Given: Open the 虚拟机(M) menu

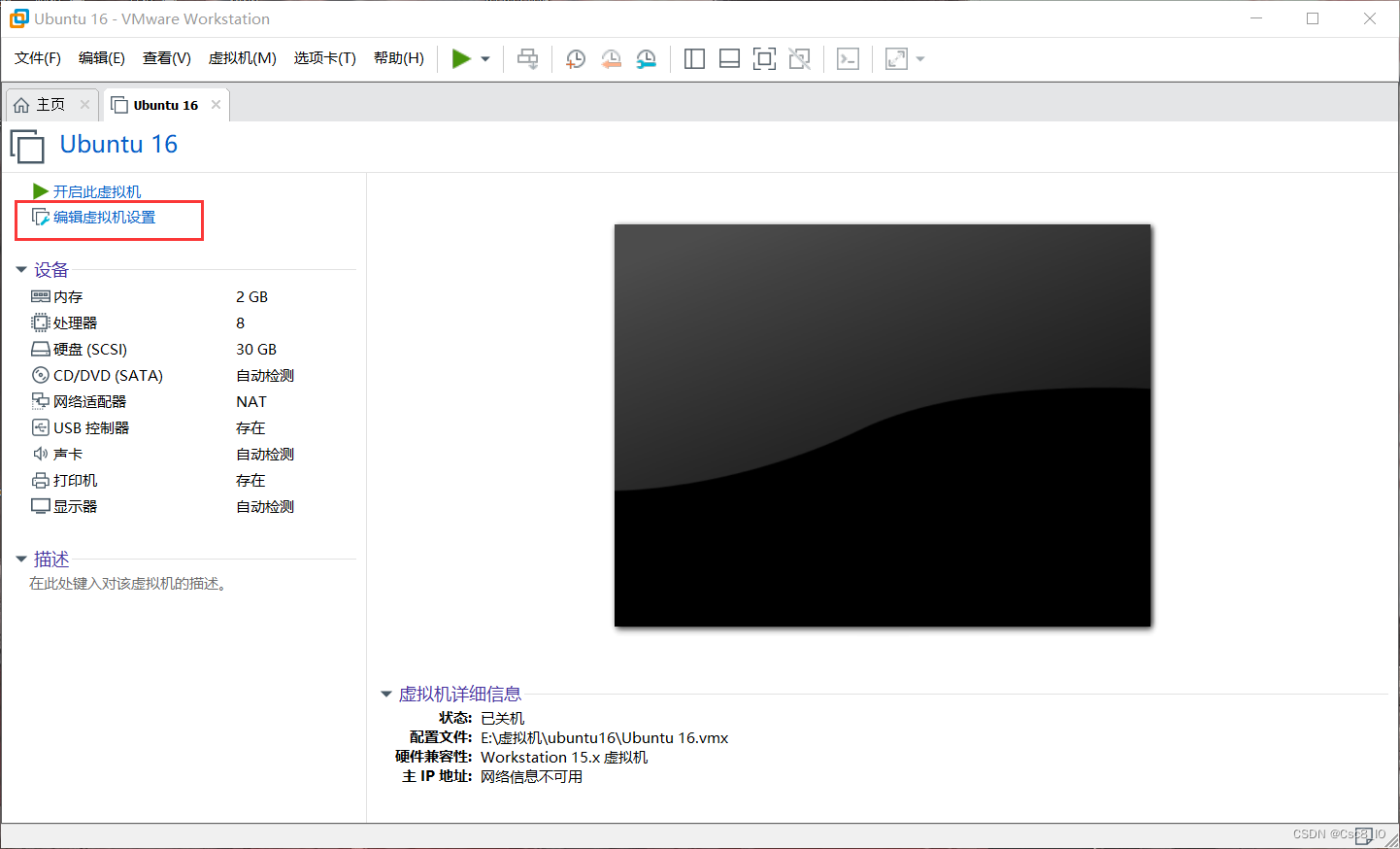Looking at the screenshot, I should point(243,58).
